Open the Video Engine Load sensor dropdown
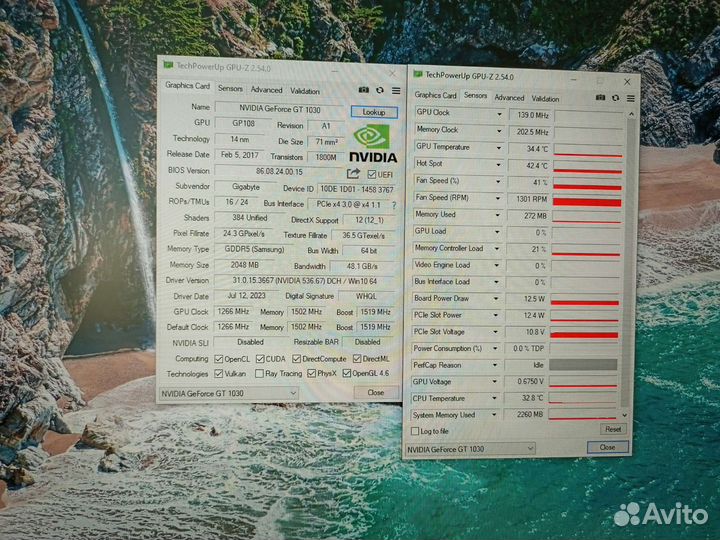 click(496, 265)
